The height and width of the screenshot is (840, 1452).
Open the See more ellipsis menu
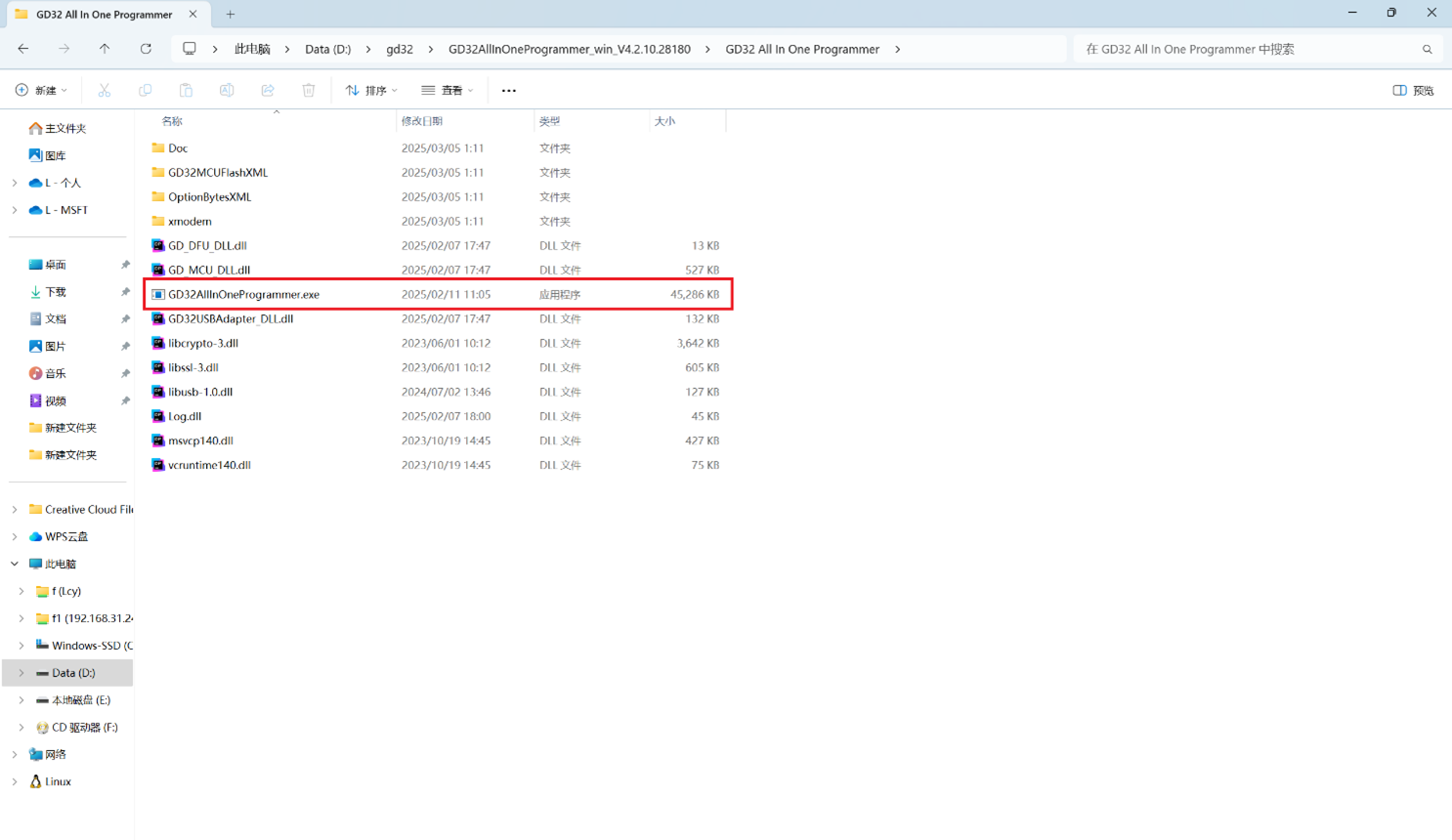click(x=508, y=90)
